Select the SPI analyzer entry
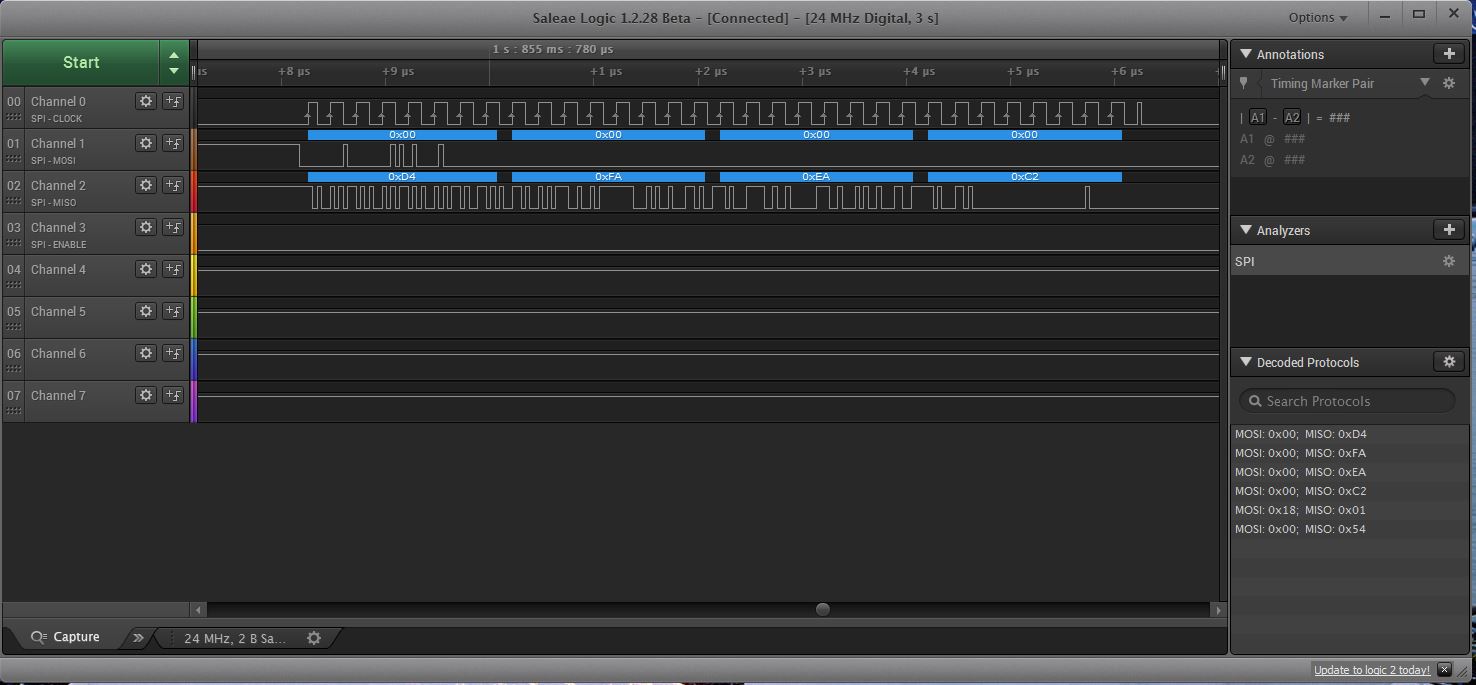 pos(1350,261)
